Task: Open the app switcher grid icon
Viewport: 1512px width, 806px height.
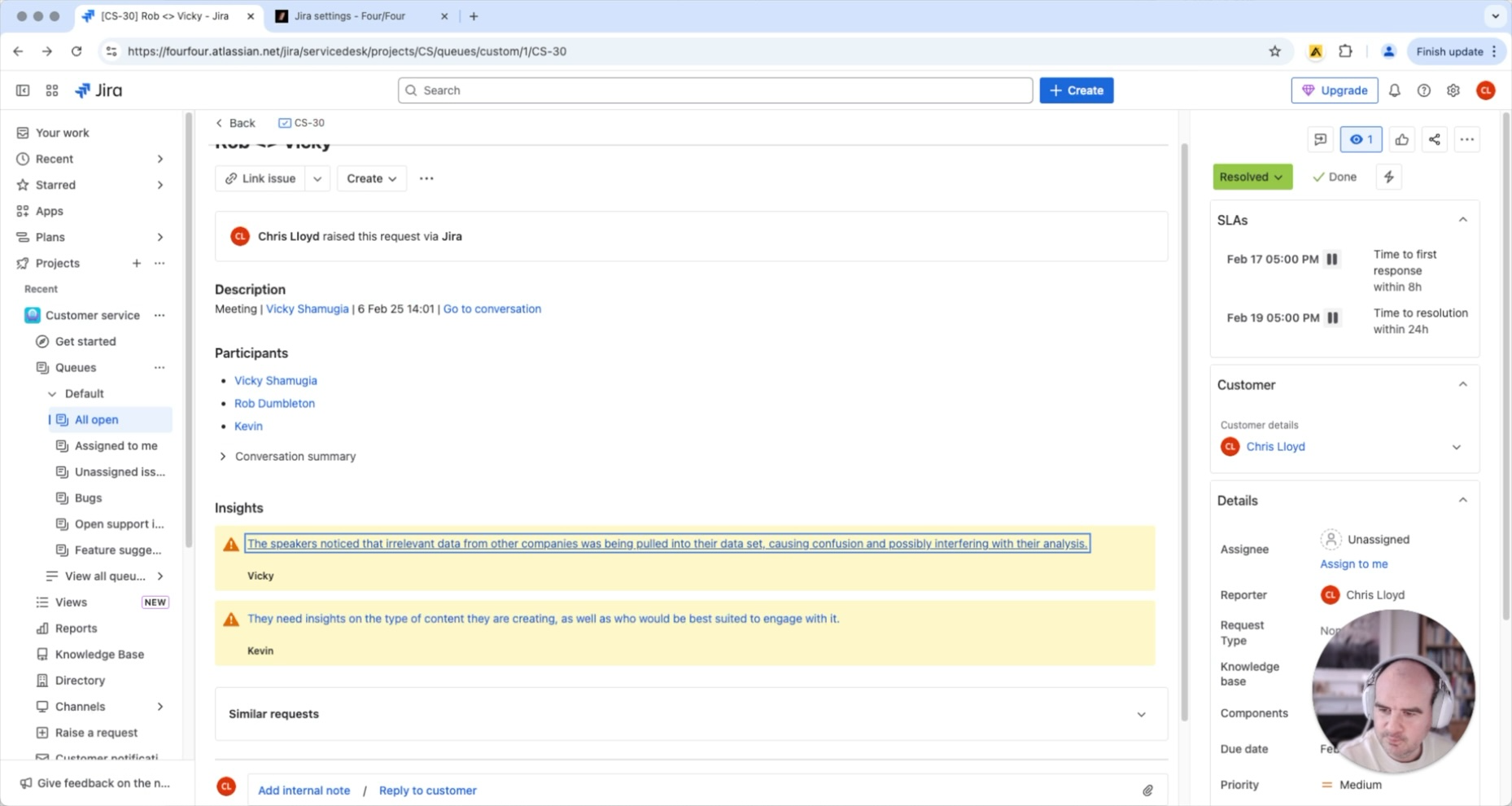Action: pos(52,90)
